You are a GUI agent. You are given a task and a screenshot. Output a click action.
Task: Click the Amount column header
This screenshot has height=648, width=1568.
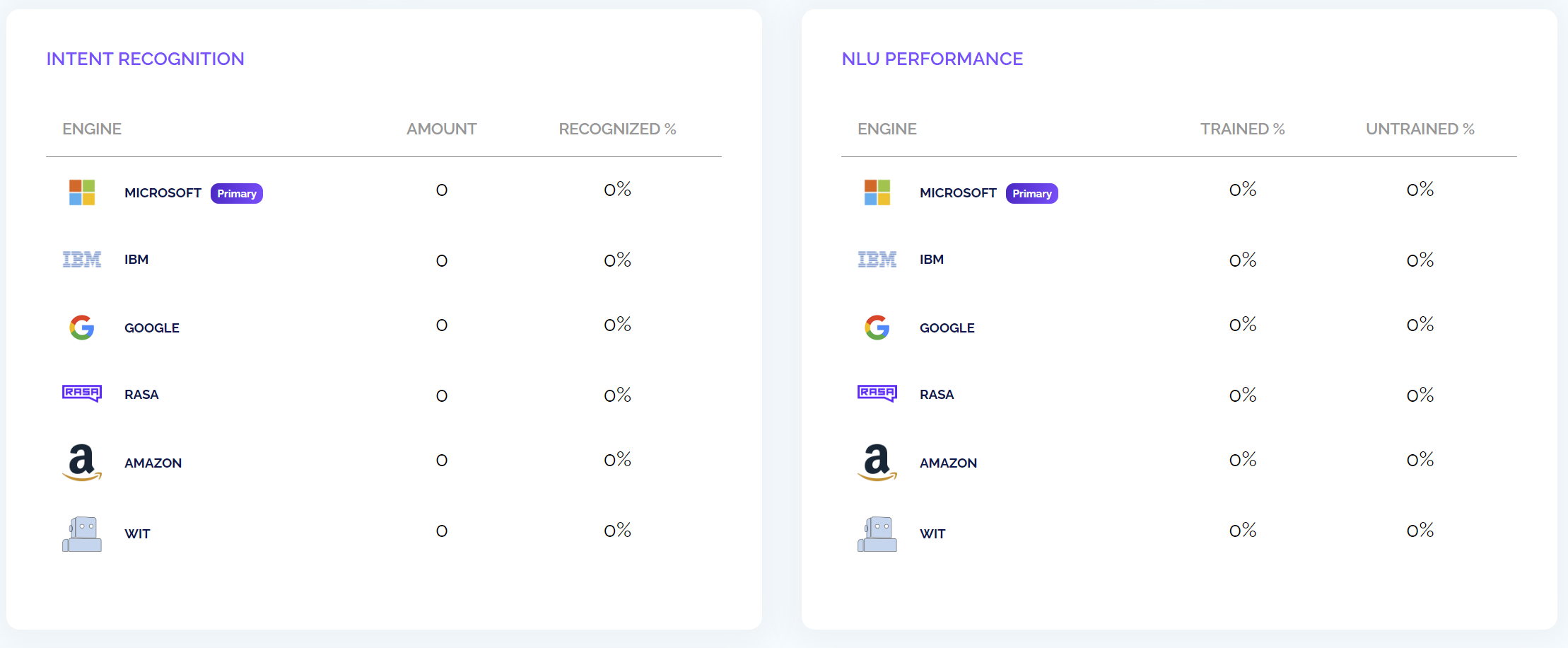[442, 129]
